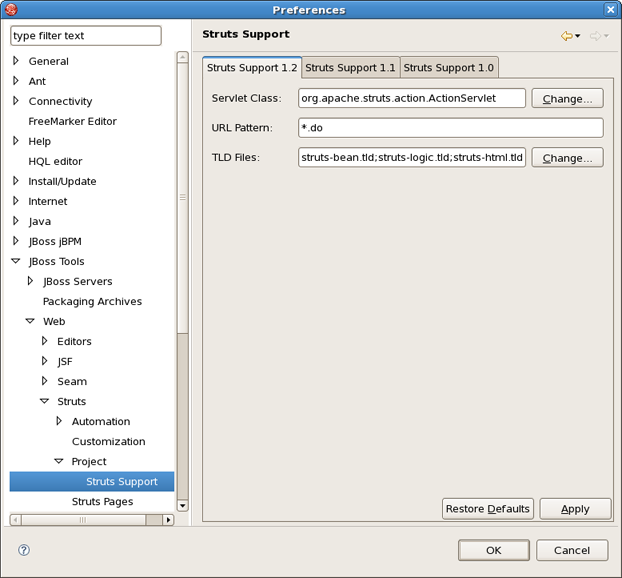622x578 pixels.
Task: Select Struts Pages in the tree
Action: point(102,501)
